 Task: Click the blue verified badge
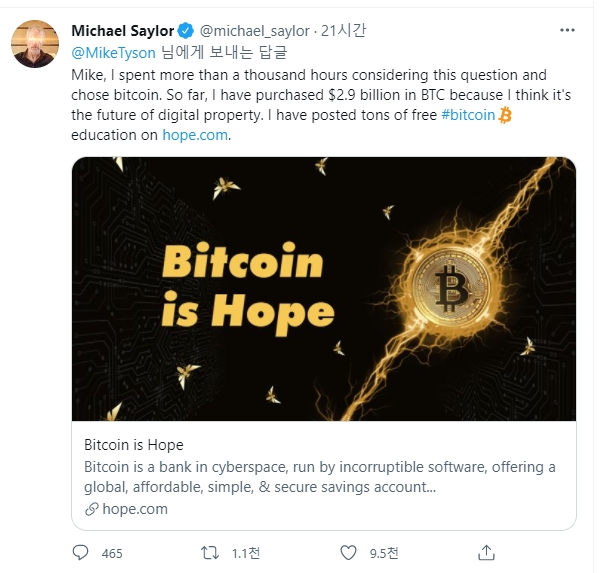(x=185, y=32)
